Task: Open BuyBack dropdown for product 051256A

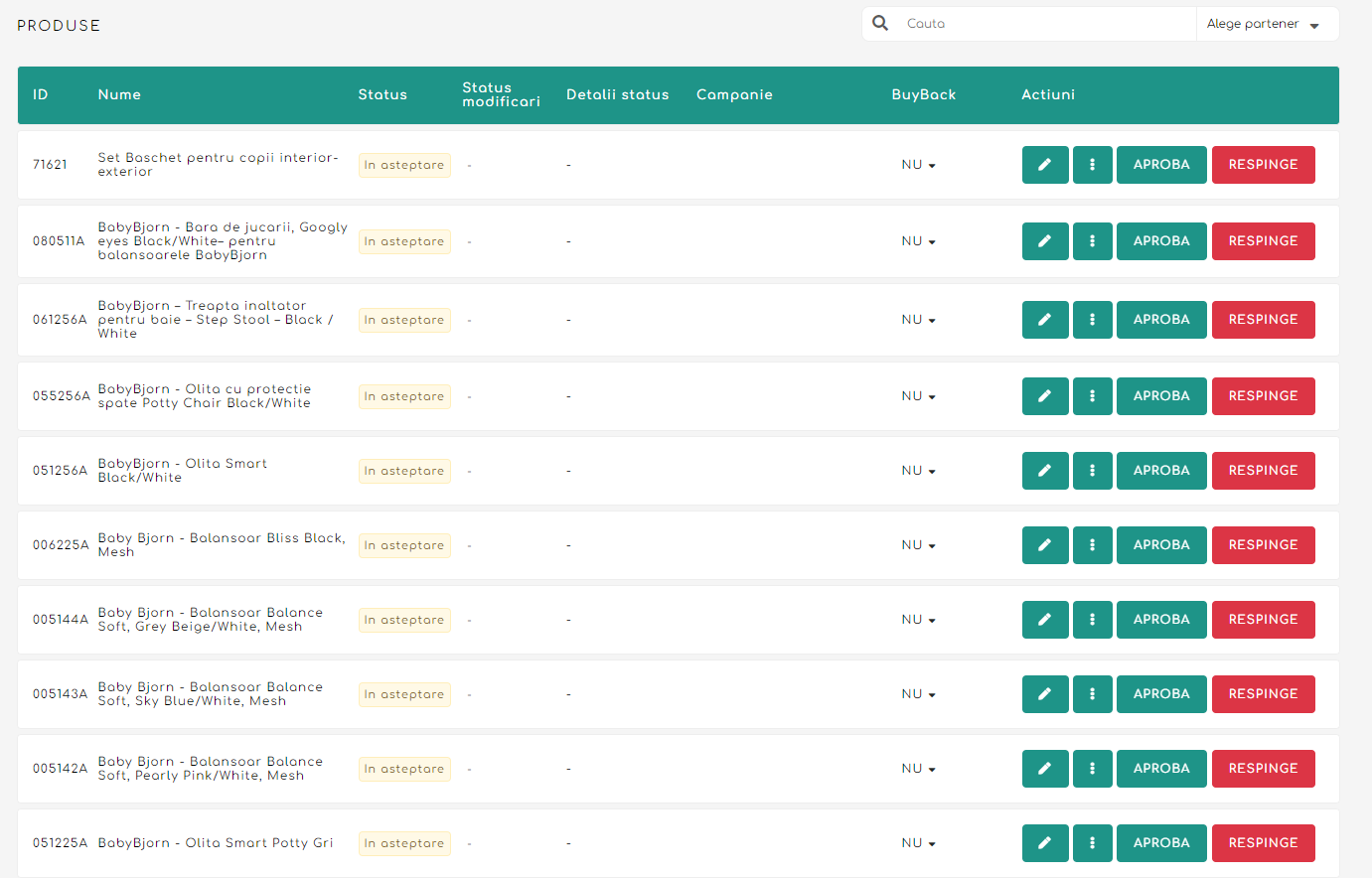Action: tap(918, 471)
